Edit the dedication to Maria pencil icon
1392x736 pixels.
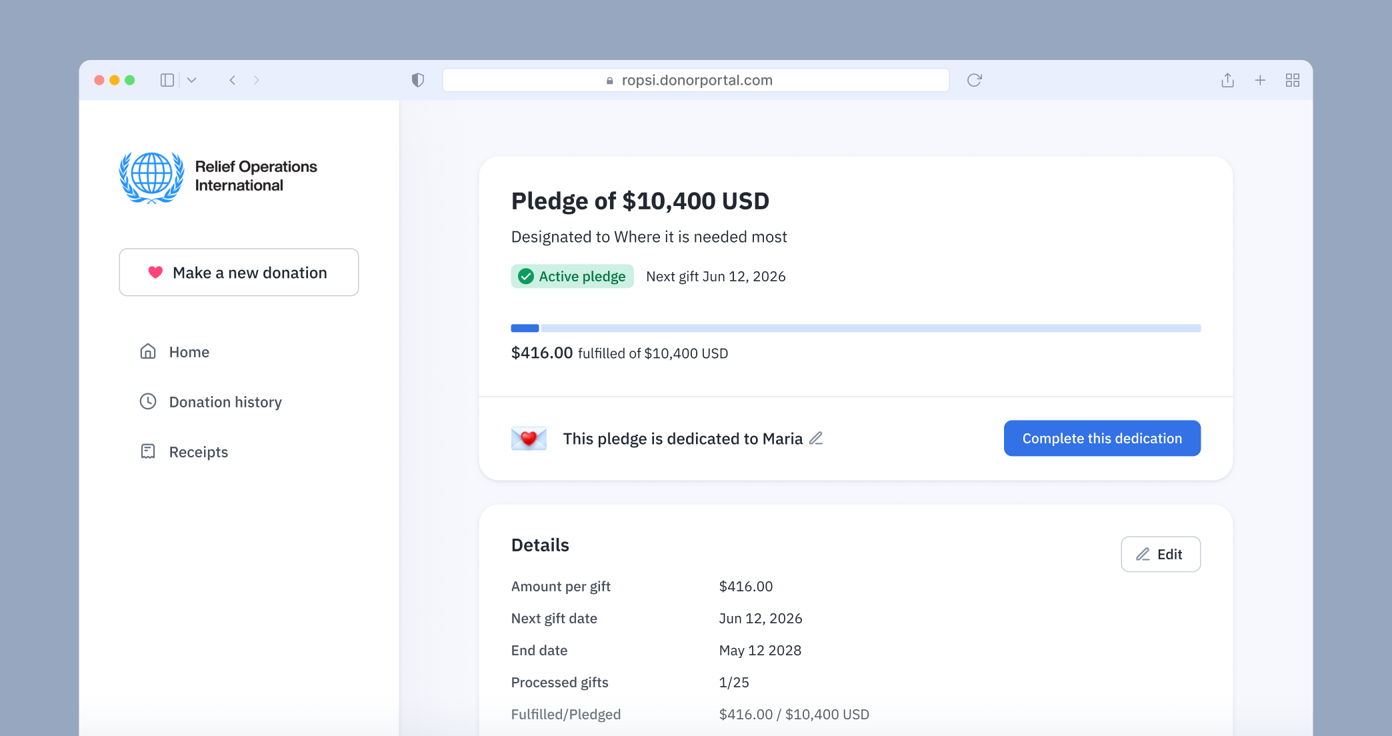click(816, 438)
